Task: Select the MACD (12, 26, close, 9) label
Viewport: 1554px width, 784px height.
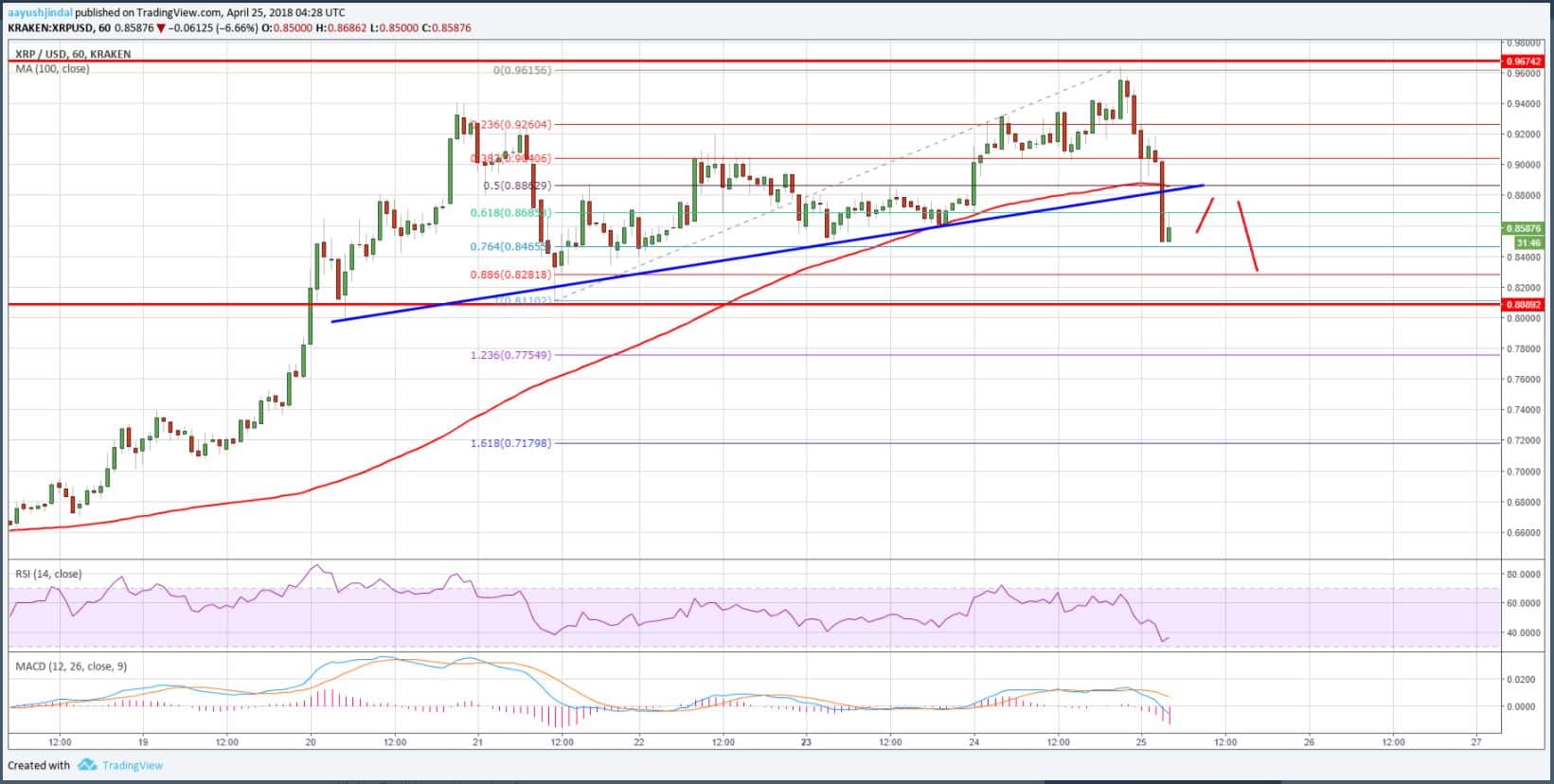Action: click(71, 667)
